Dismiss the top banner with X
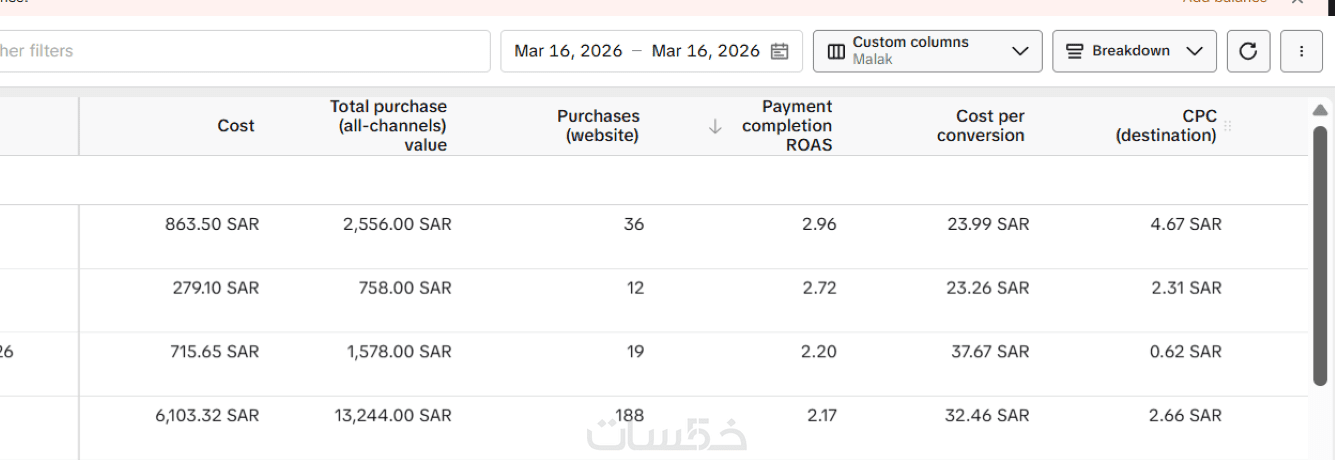1335x460 pixels. (1298, 2)
